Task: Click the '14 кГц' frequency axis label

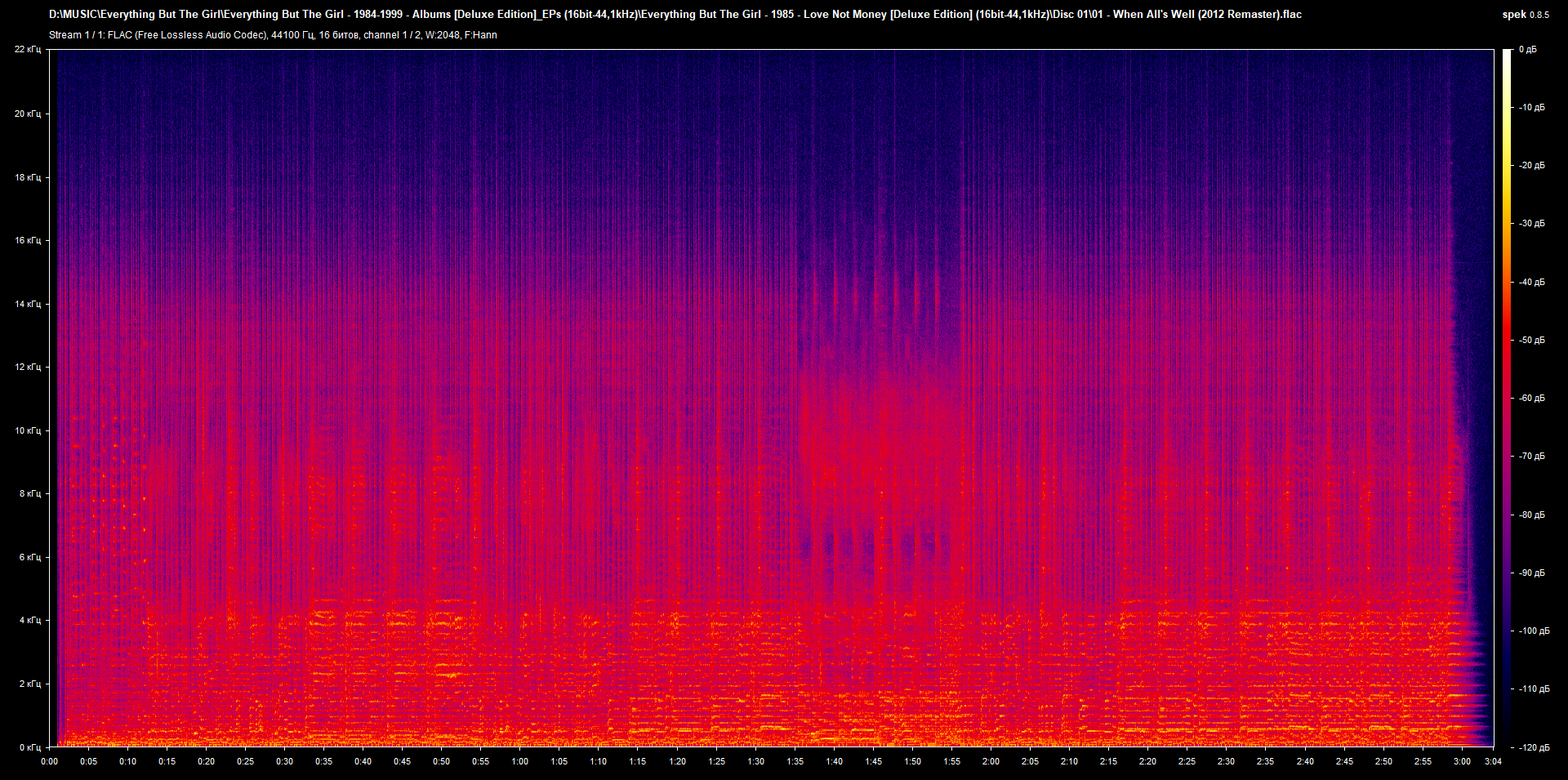Action: click(x=28, y=304)
